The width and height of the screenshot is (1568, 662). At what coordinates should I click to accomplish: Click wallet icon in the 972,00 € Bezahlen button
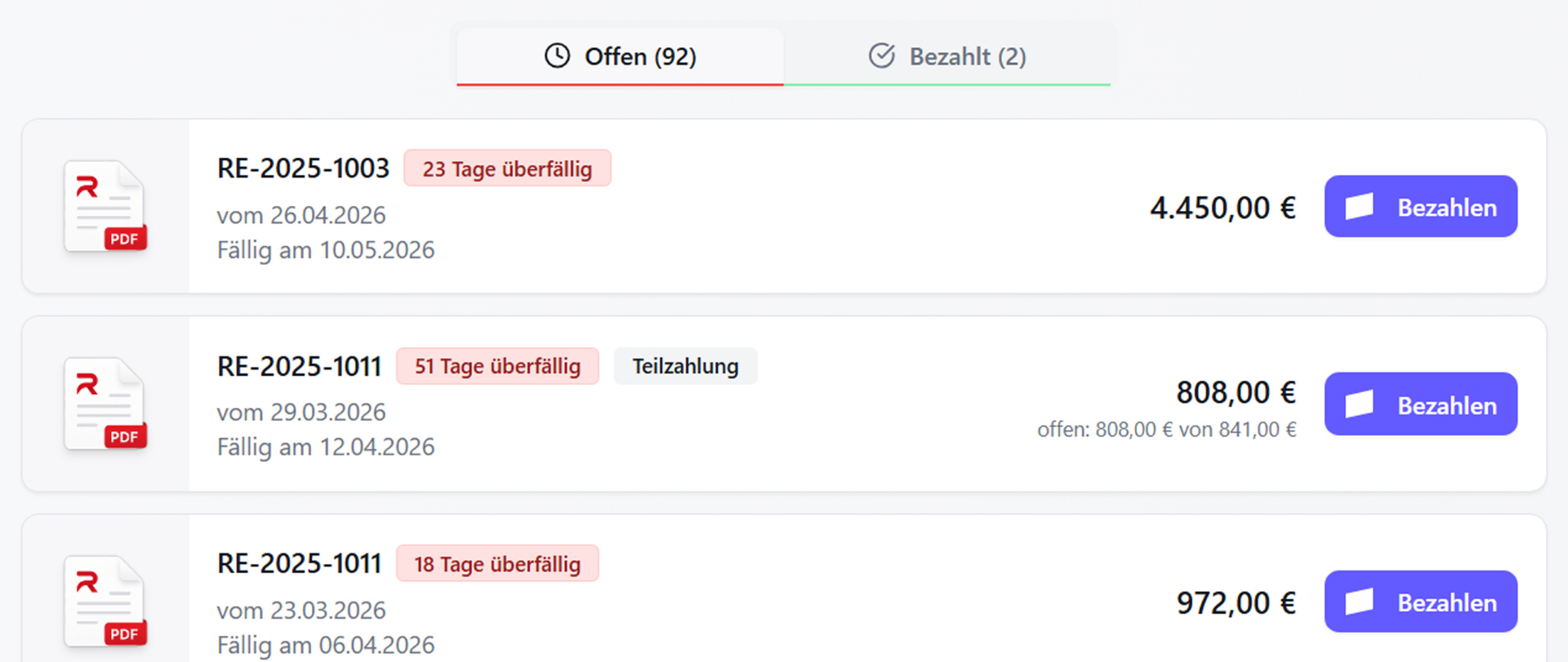1359,602
